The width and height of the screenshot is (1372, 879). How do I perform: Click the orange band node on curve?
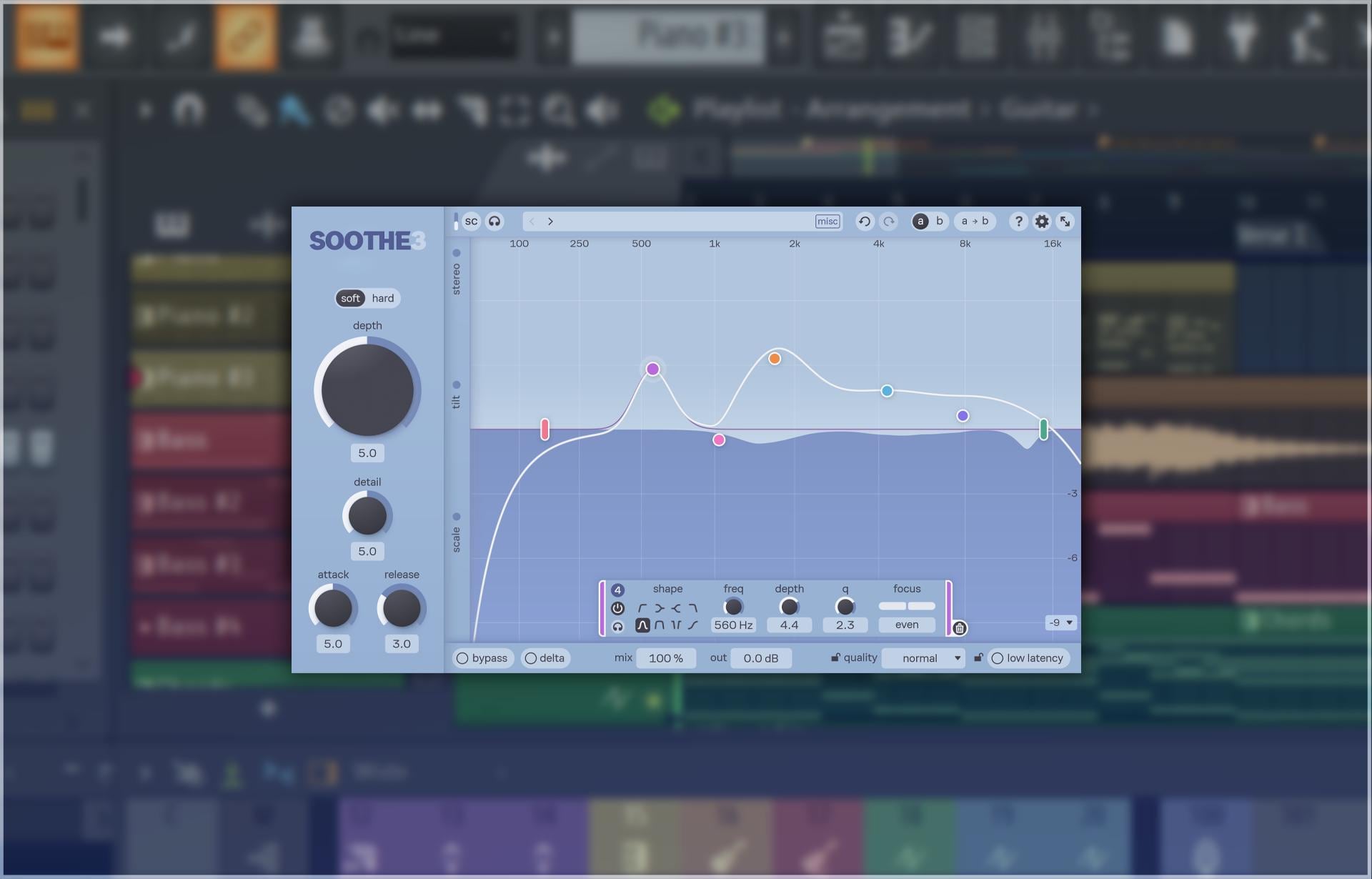[x=775, y=359]
